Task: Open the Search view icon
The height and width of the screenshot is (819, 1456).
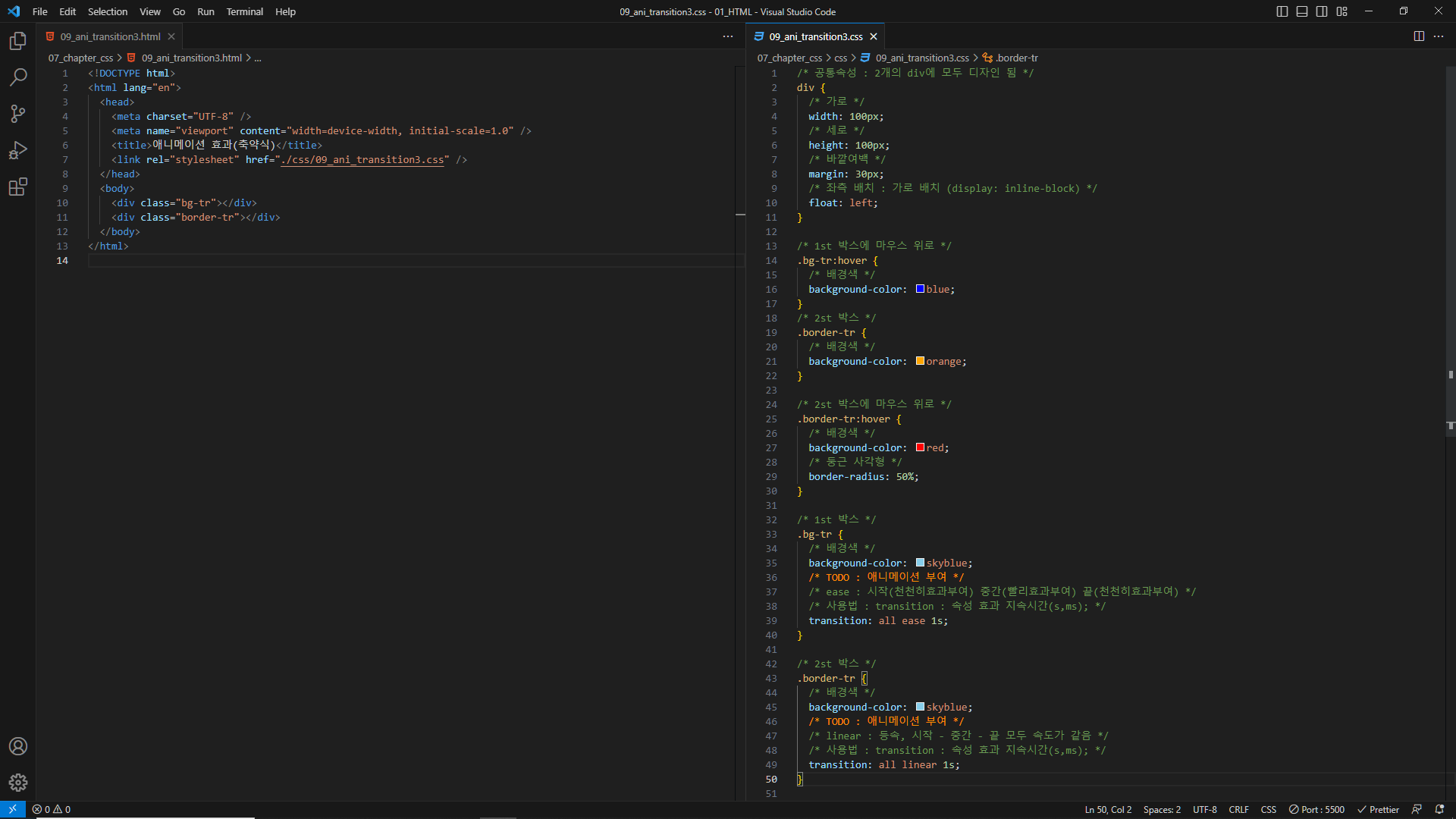Action: point(18,77)
